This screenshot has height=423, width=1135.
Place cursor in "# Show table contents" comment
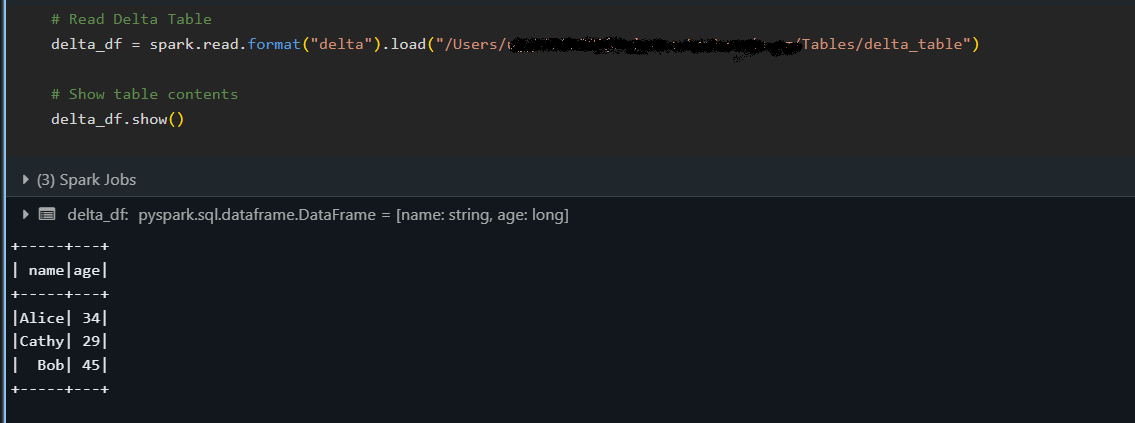(x=144, y=94)
